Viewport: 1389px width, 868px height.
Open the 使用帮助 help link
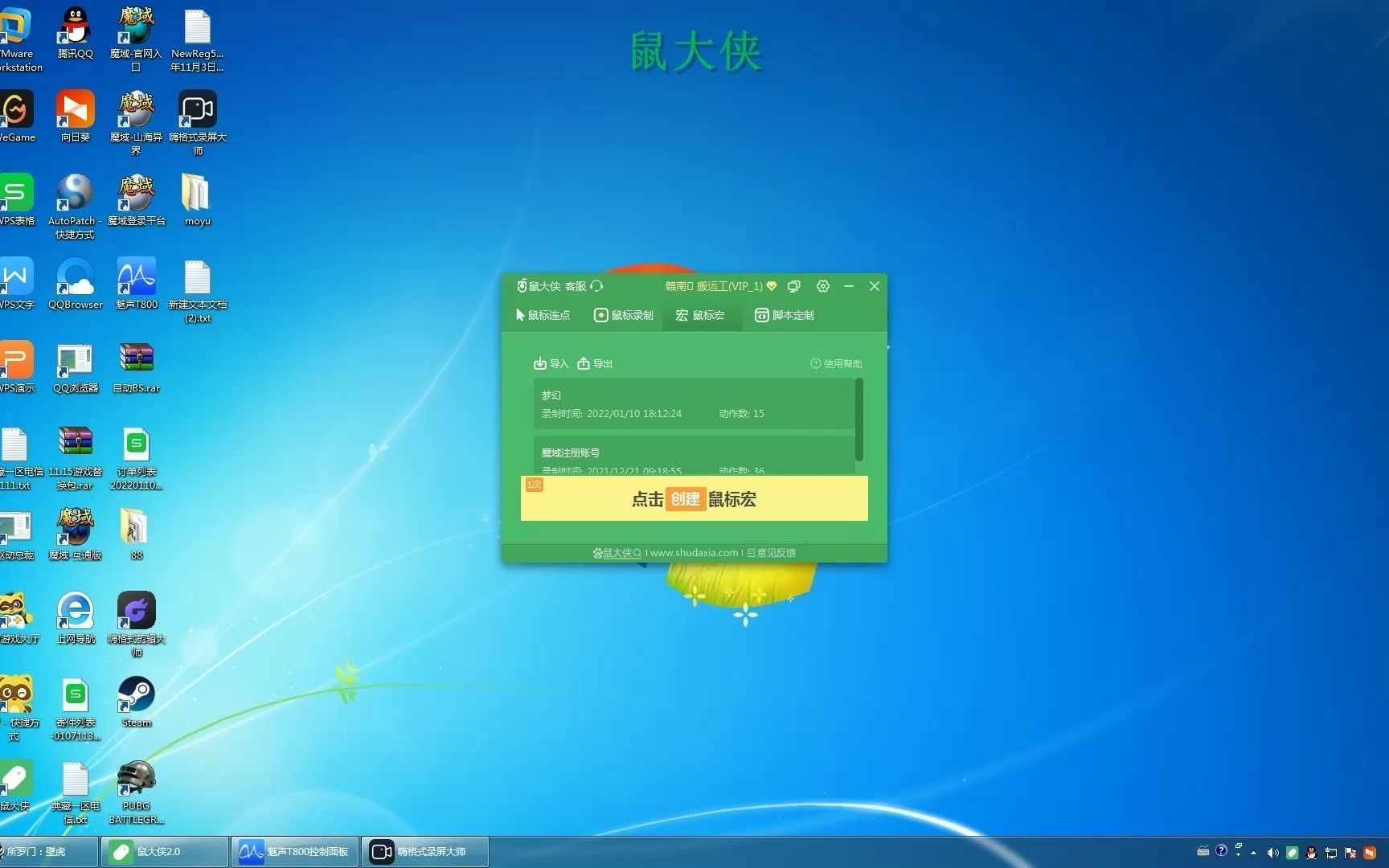(x=836, y=364)
